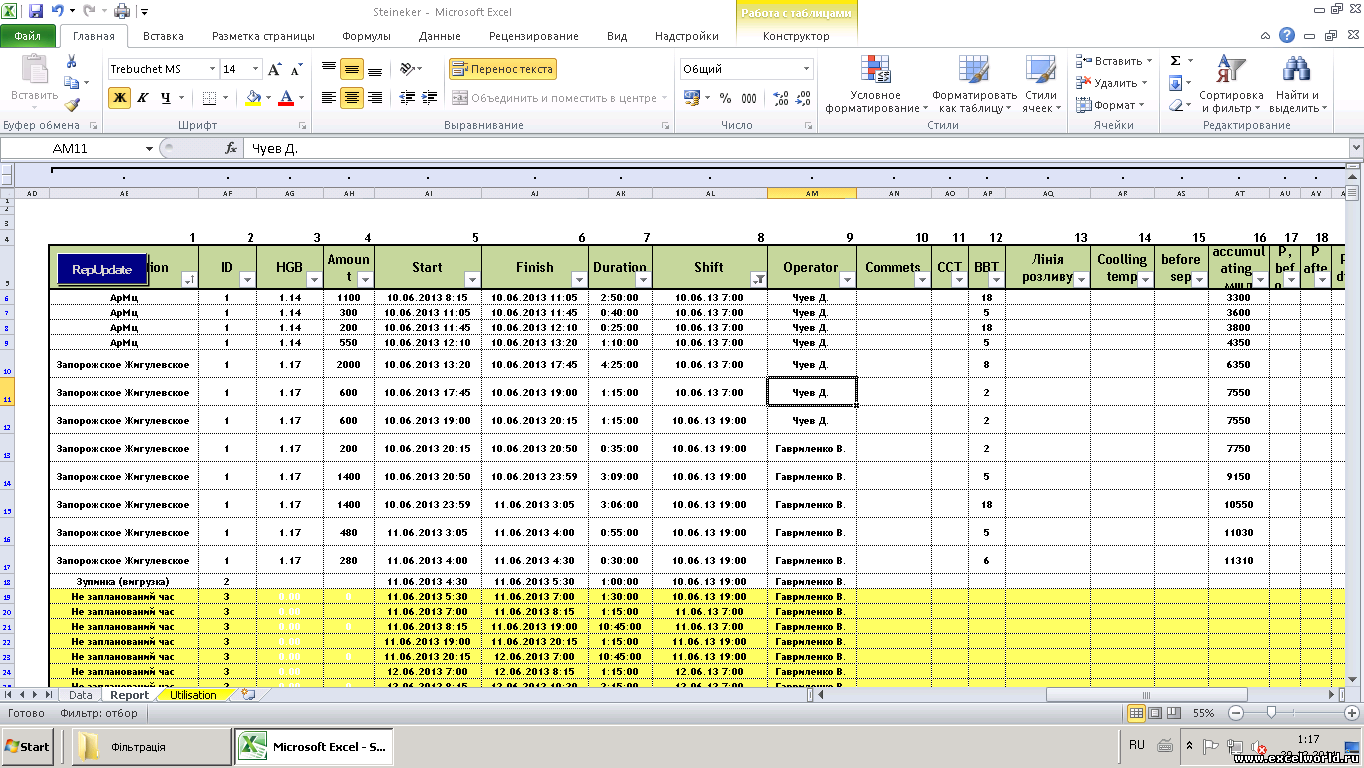This screenshot has width=1364, height=768.
Task: Click the increase font size icon
Action: [275, 70]
